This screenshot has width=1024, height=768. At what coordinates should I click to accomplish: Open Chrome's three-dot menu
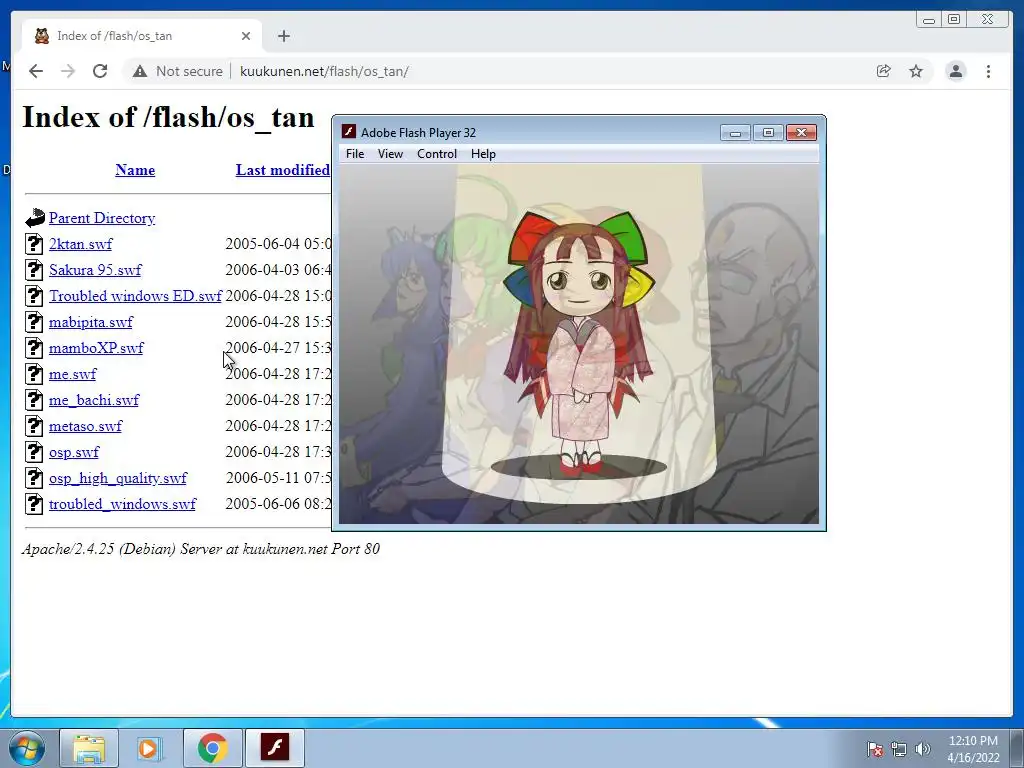pos(988,71)
